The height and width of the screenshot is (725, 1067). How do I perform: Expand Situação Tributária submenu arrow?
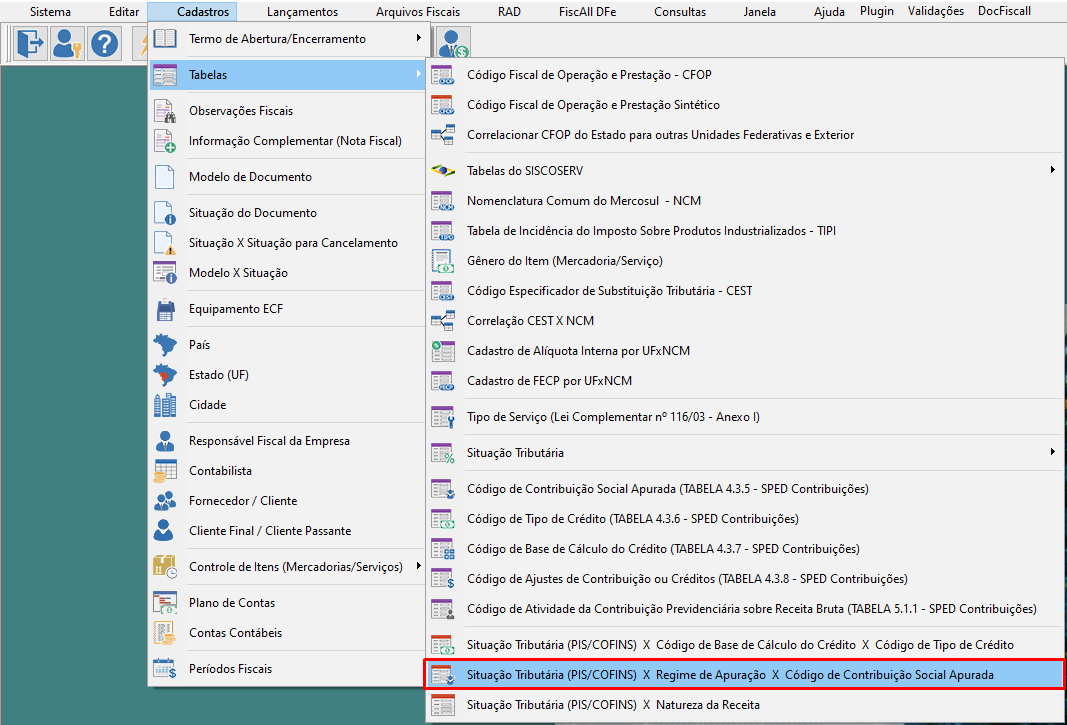[x=1052, y=452]
